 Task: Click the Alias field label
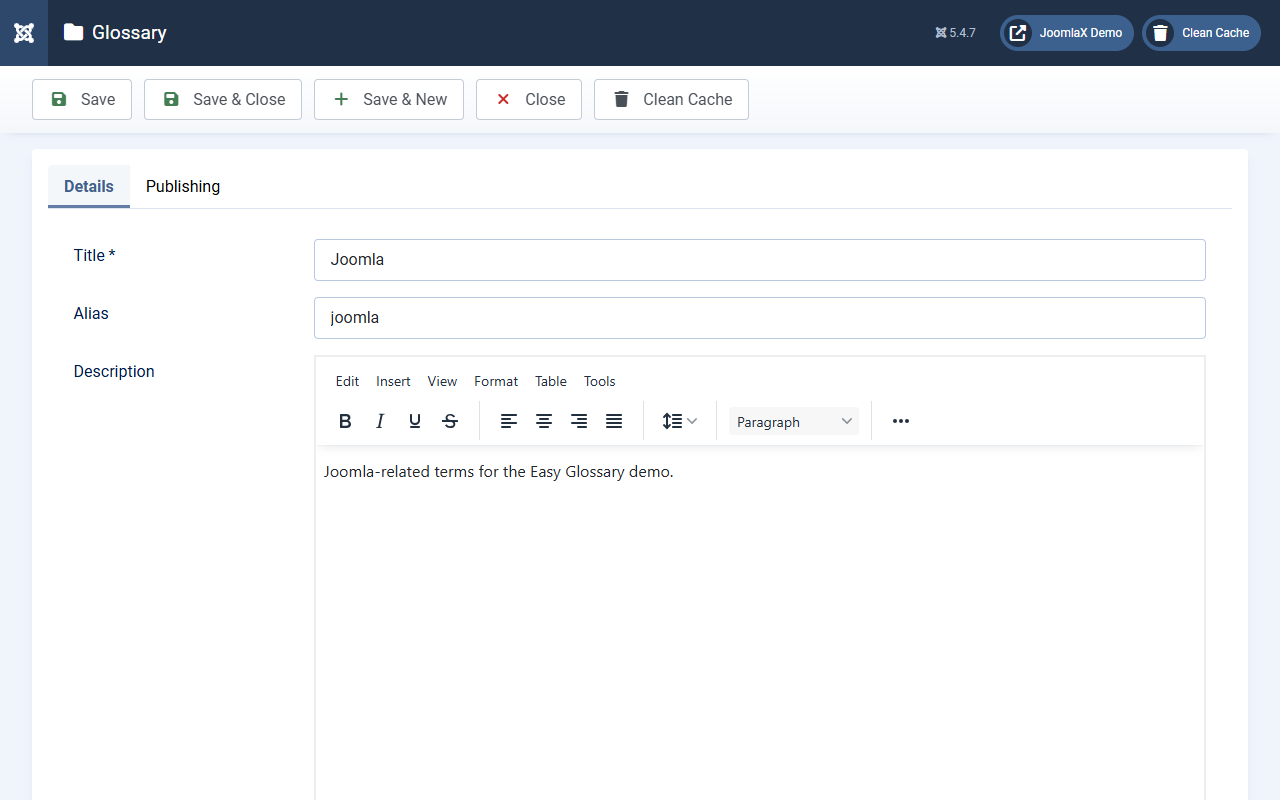[x=91, y=313]
